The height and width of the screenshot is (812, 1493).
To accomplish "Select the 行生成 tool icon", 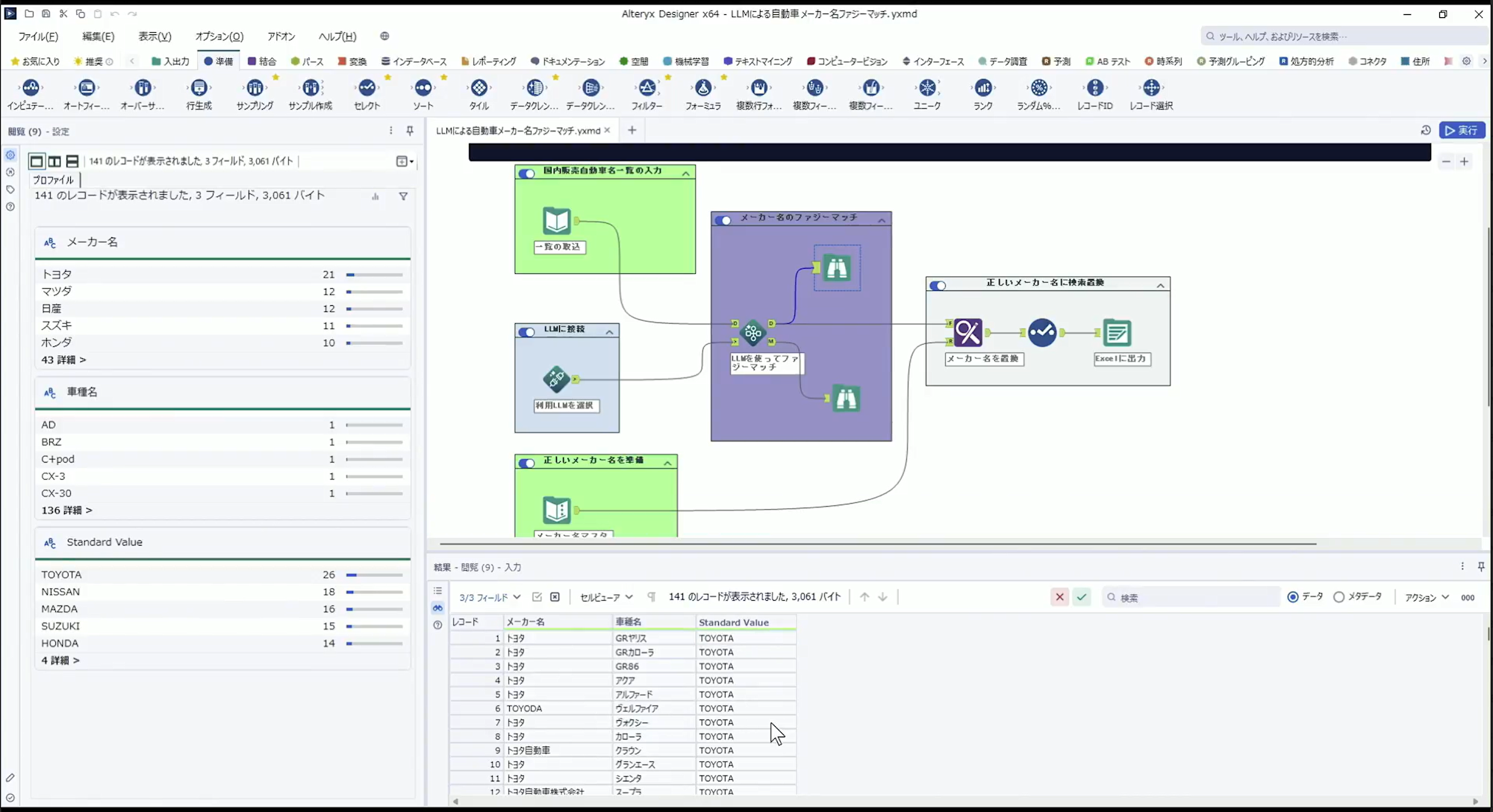I will tap(199, 88).
